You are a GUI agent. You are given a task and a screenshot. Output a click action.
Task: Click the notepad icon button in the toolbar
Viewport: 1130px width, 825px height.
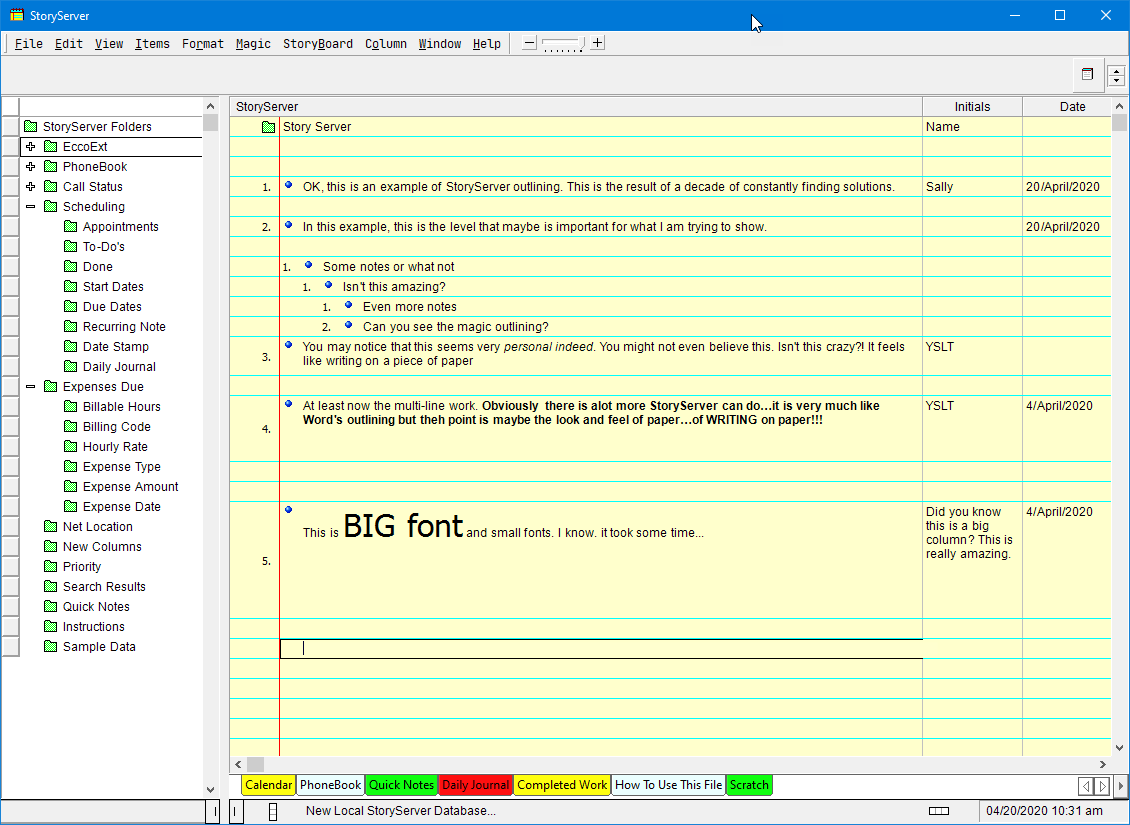1087,74
